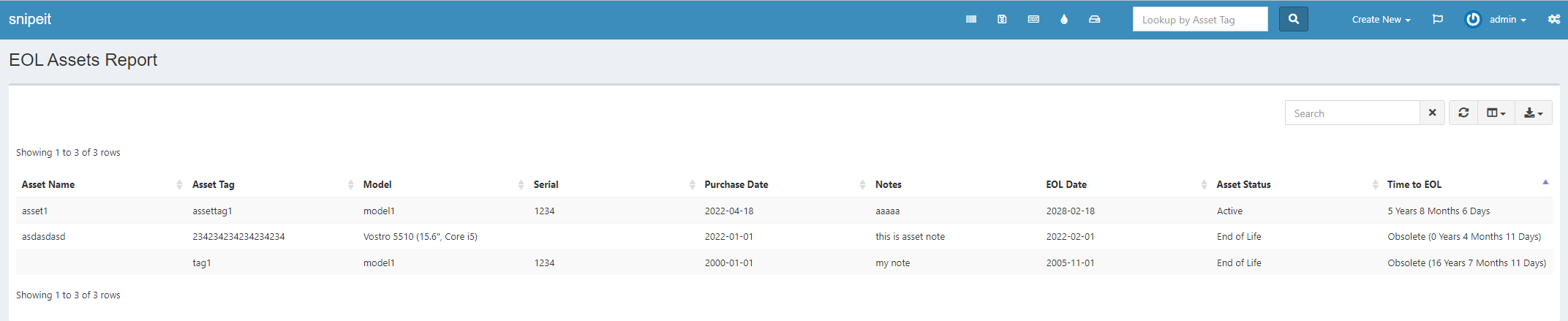The width and height of the screenshot is (1568, 321).
Task: Select End of Life status for asdasdasd
Action: coord(1239,237)
